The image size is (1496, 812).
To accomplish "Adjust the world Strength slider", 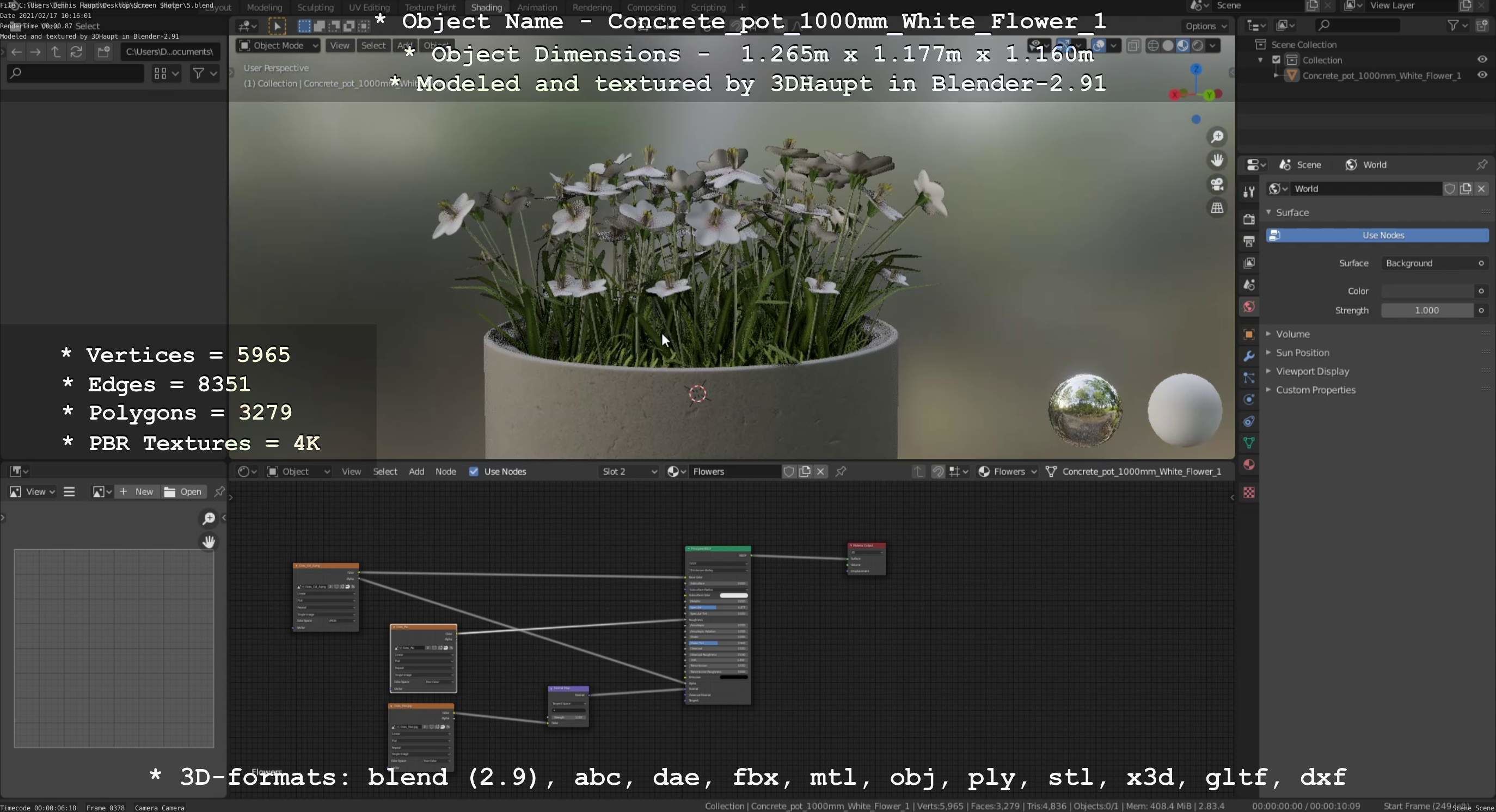I will coord(1426,311).
